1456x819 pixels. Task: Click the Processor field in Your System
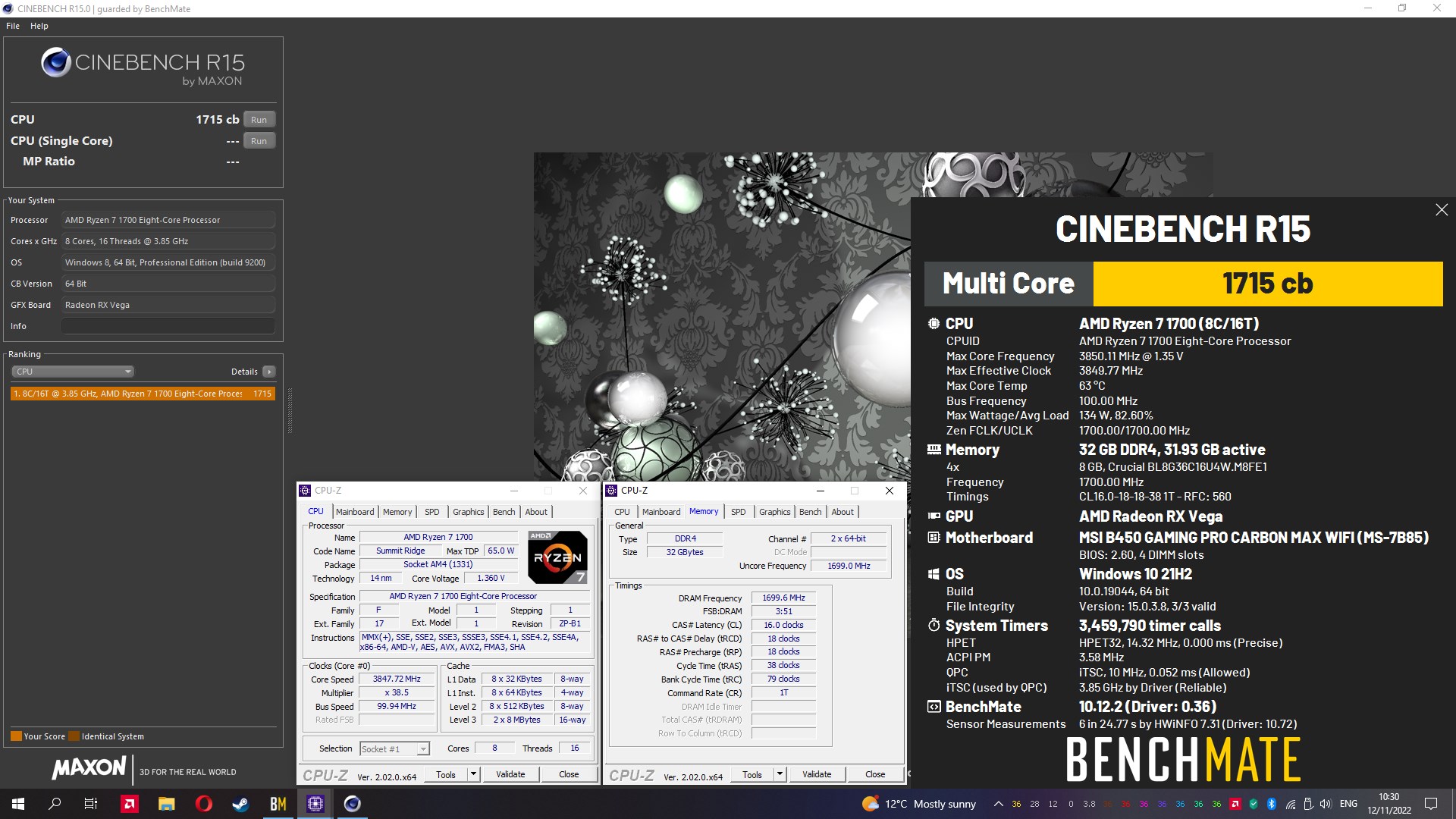(168, 220)
